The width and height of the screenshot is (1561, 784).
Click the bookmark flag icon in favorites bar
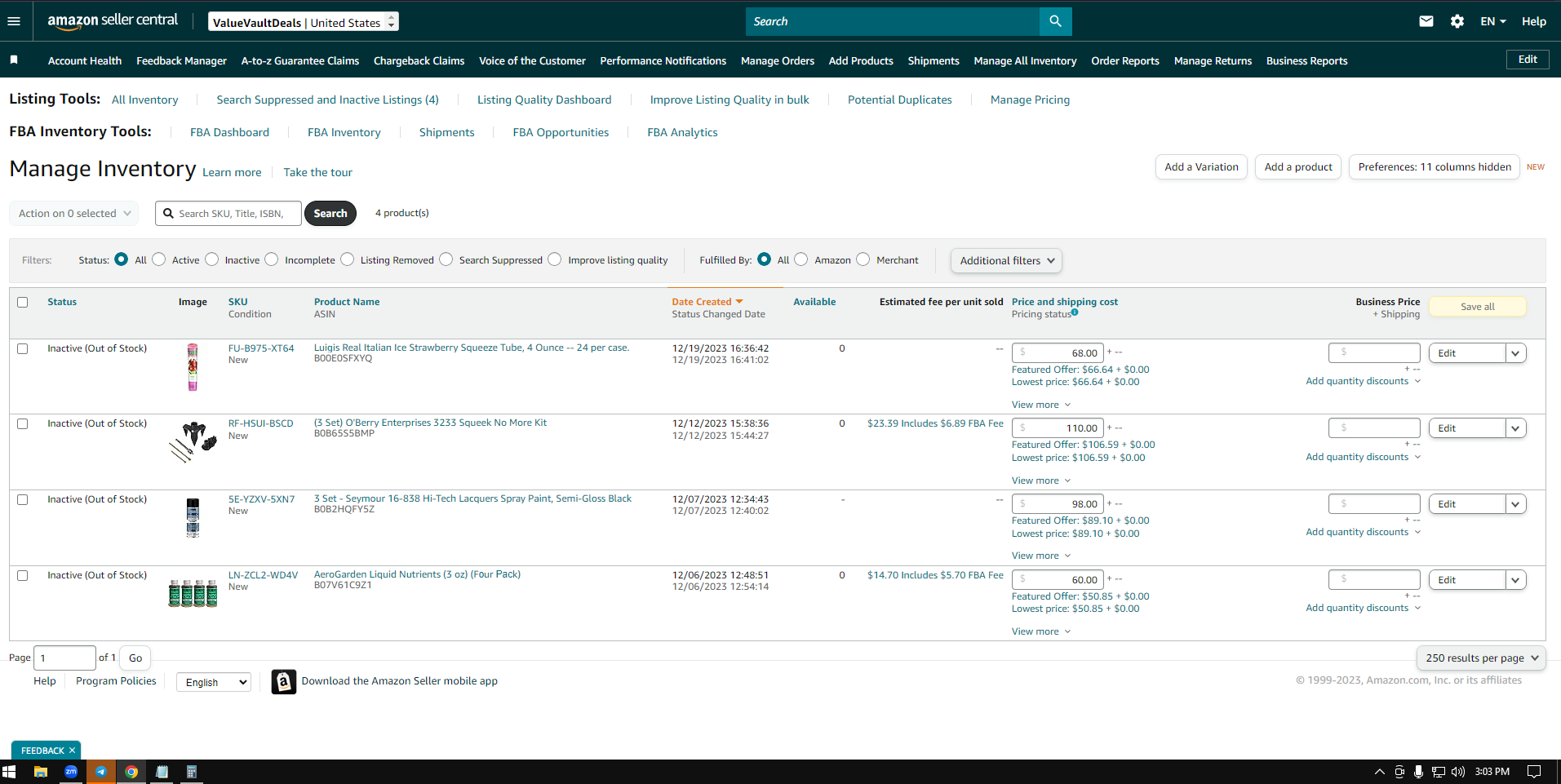tap(14, 60)
